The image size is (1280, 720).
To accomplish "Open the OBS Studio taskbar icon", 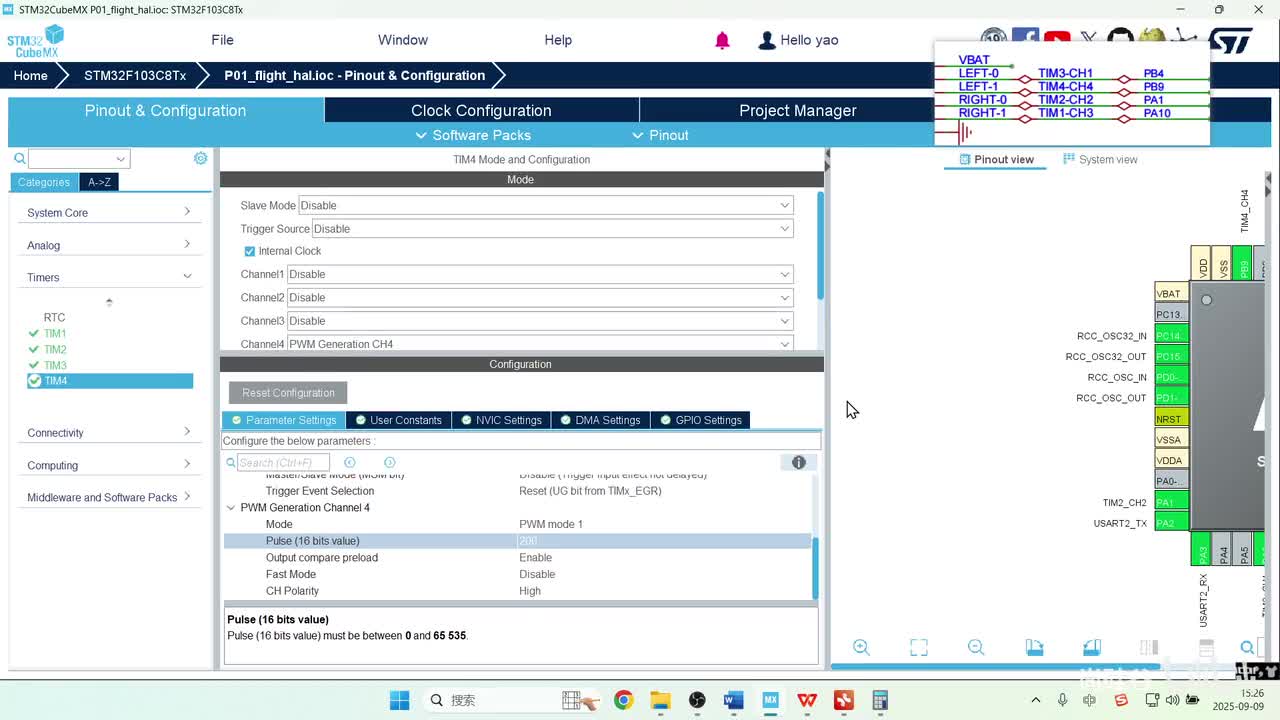I will point(697,700).
